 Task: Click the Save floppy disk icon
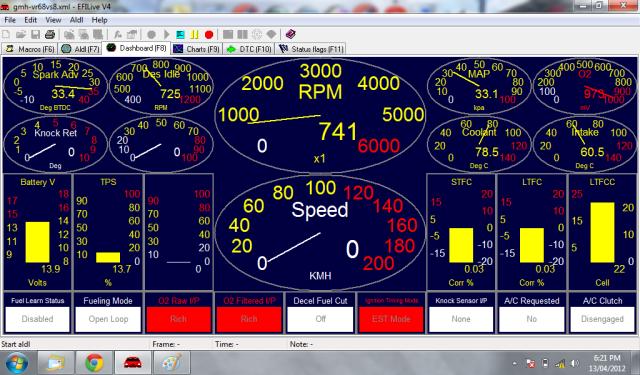(x=36, y=35)
